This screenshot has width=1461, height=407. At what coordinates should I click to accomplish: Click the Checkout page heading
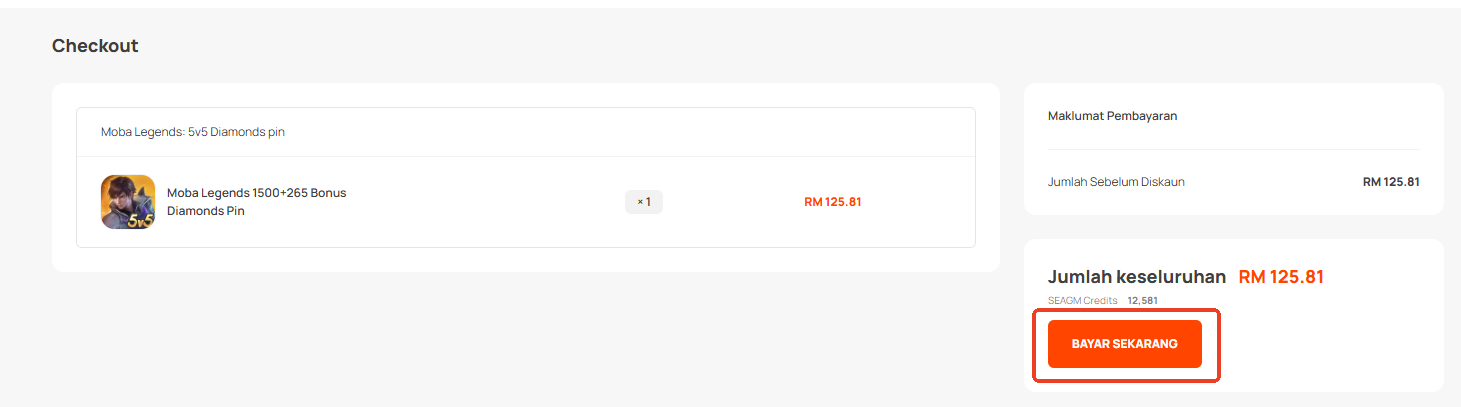[95, 46]
